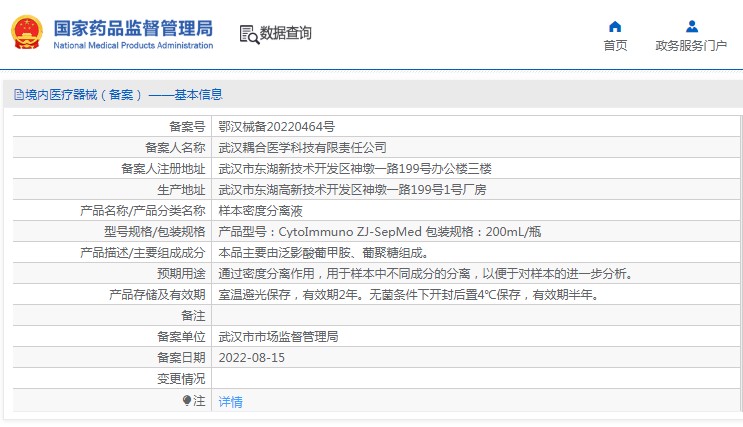The image size is (743, 427).
Task: Click the 备注 row label
Action: [x=193, y=316]
